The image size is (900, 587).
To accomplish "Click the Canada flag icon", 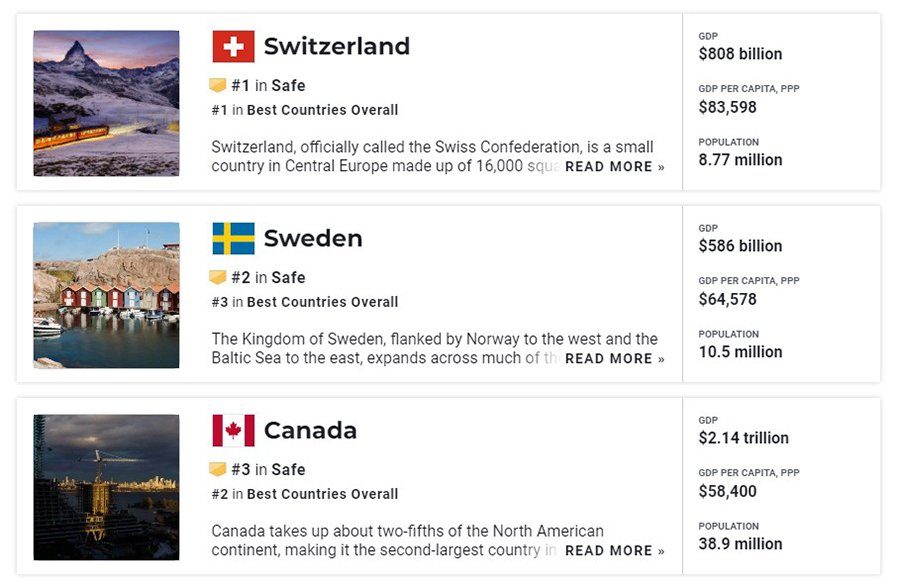I will point(233,430).
